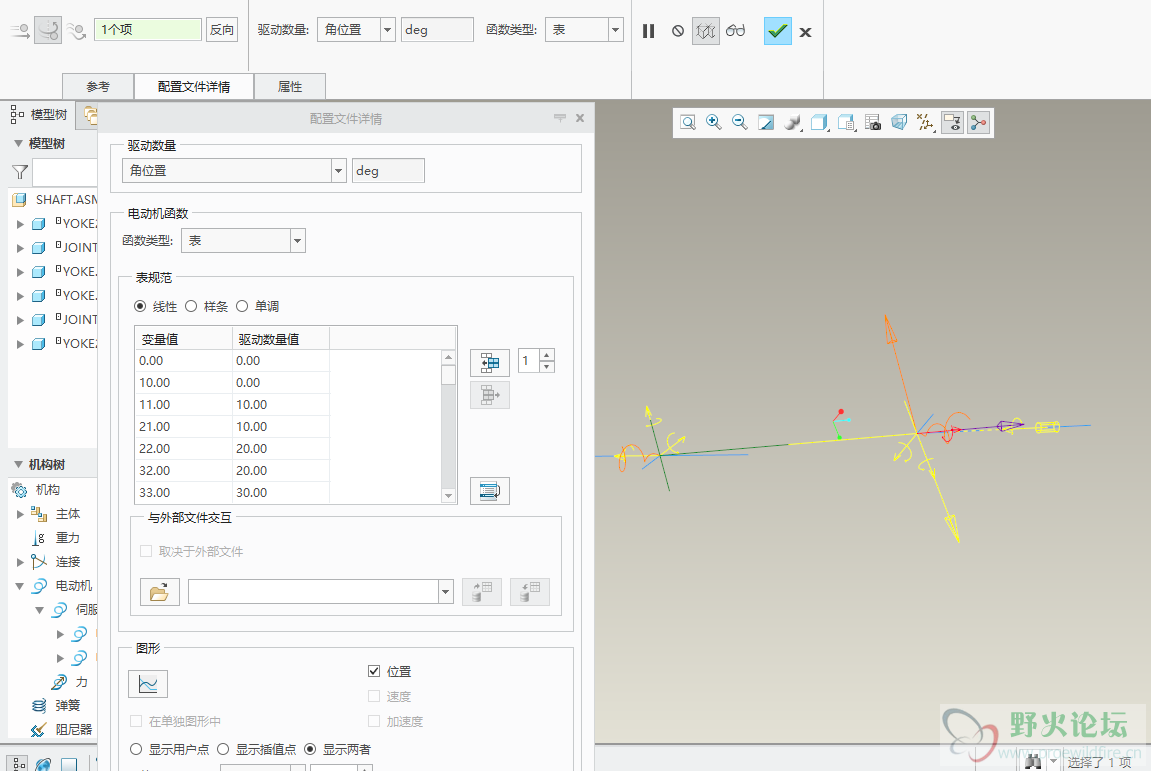
Task: Expand the 连接 node
Action: coord(21,562)
